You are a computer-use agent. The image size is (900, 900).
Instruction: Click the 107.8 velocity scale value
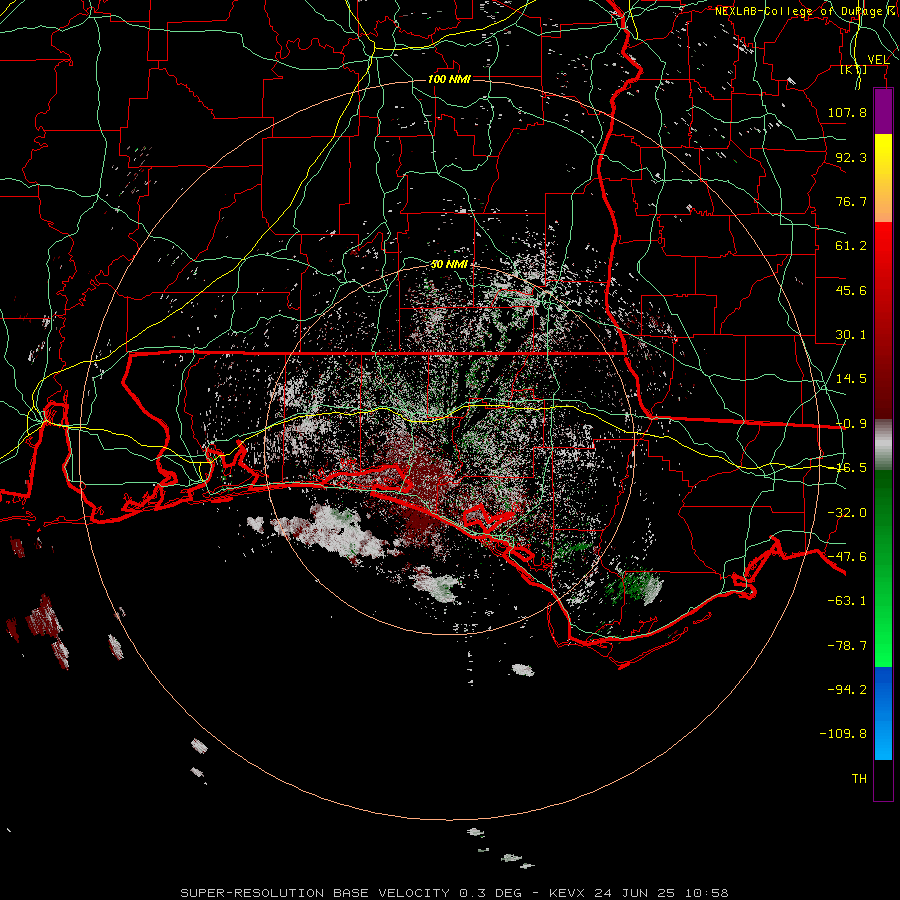tap(847, 112)
